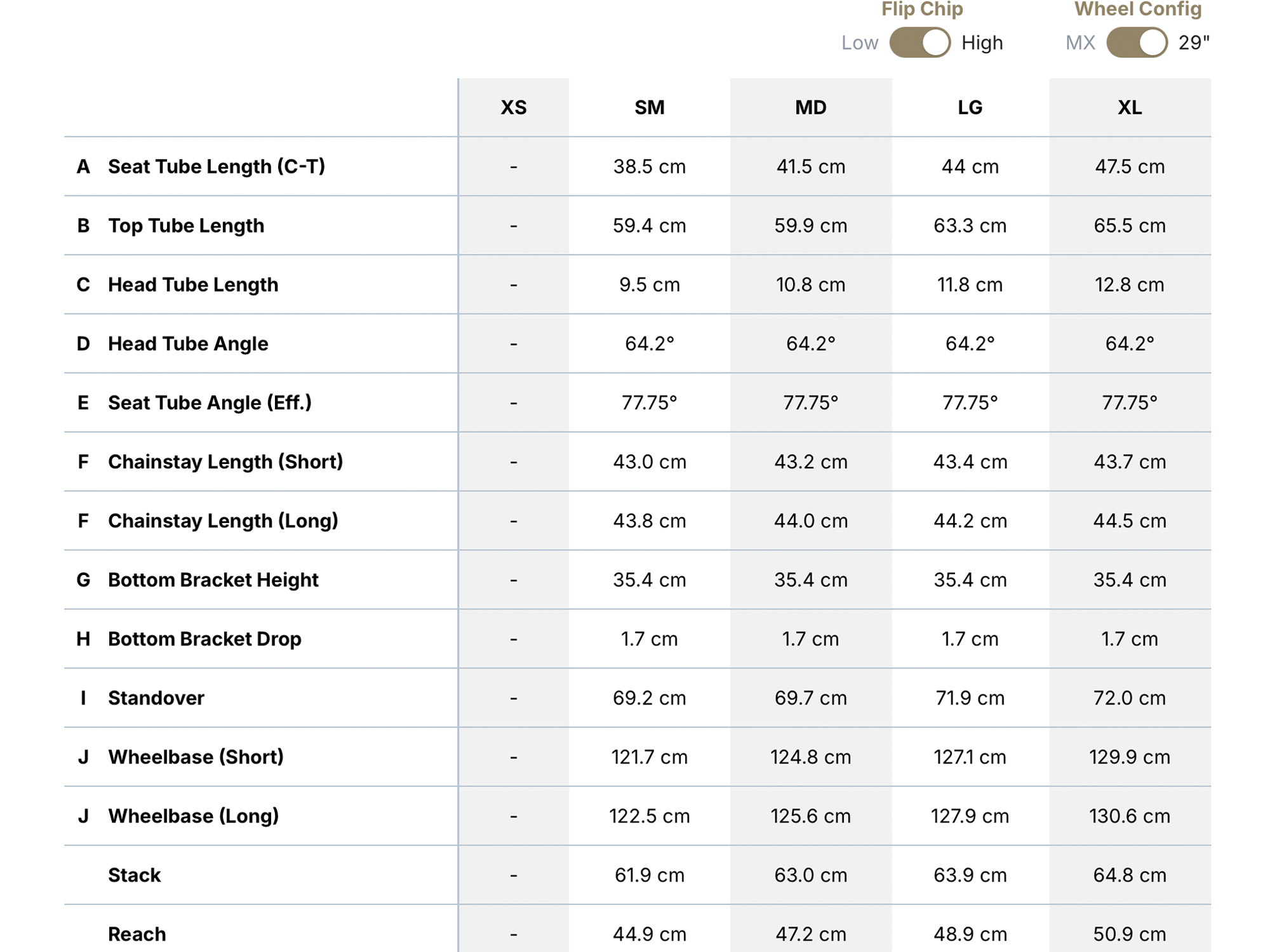The width and height of the screenshot is (1270, 952).
Task: Click the Stack row label
Action: pyautogui.click(x=135, y=875)
